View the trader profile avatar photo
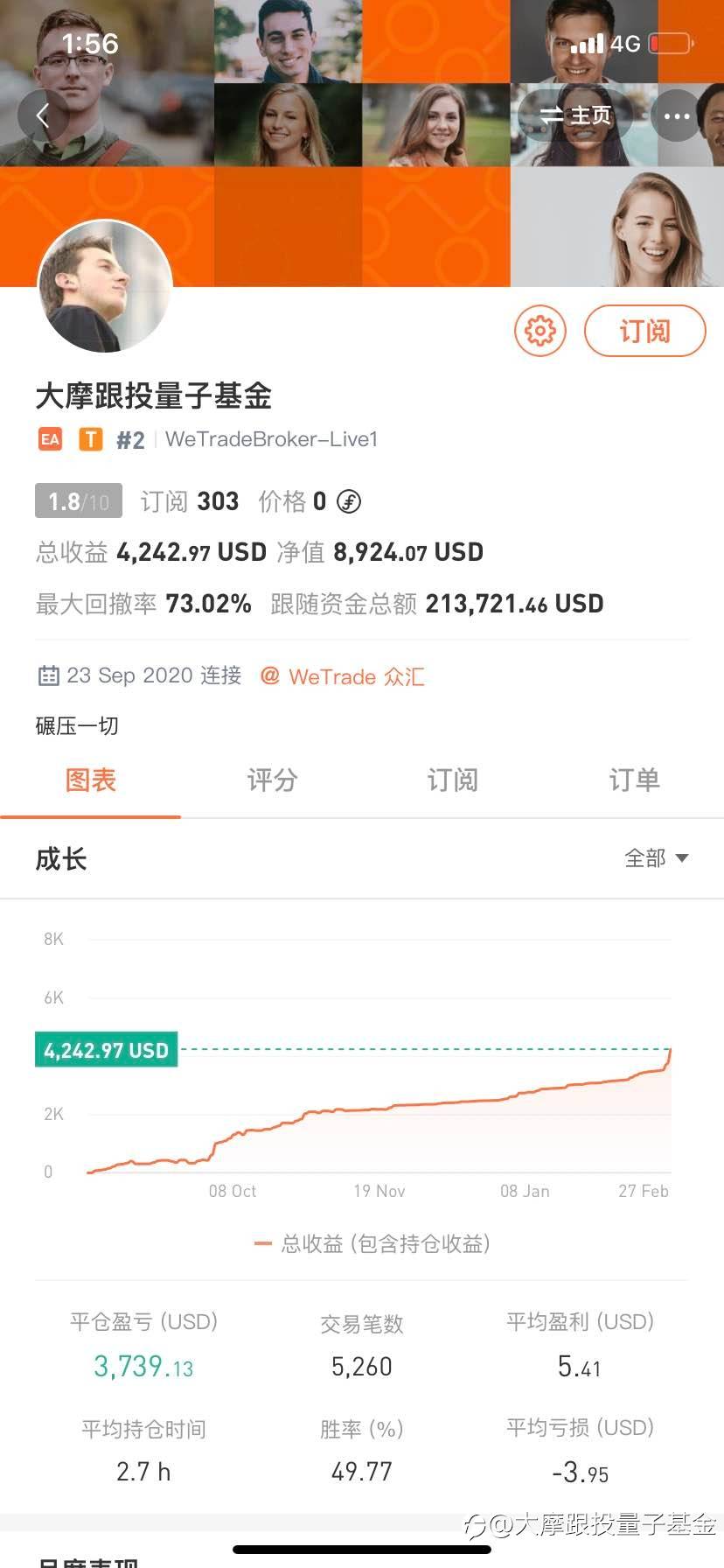 [x=105, y=286]
